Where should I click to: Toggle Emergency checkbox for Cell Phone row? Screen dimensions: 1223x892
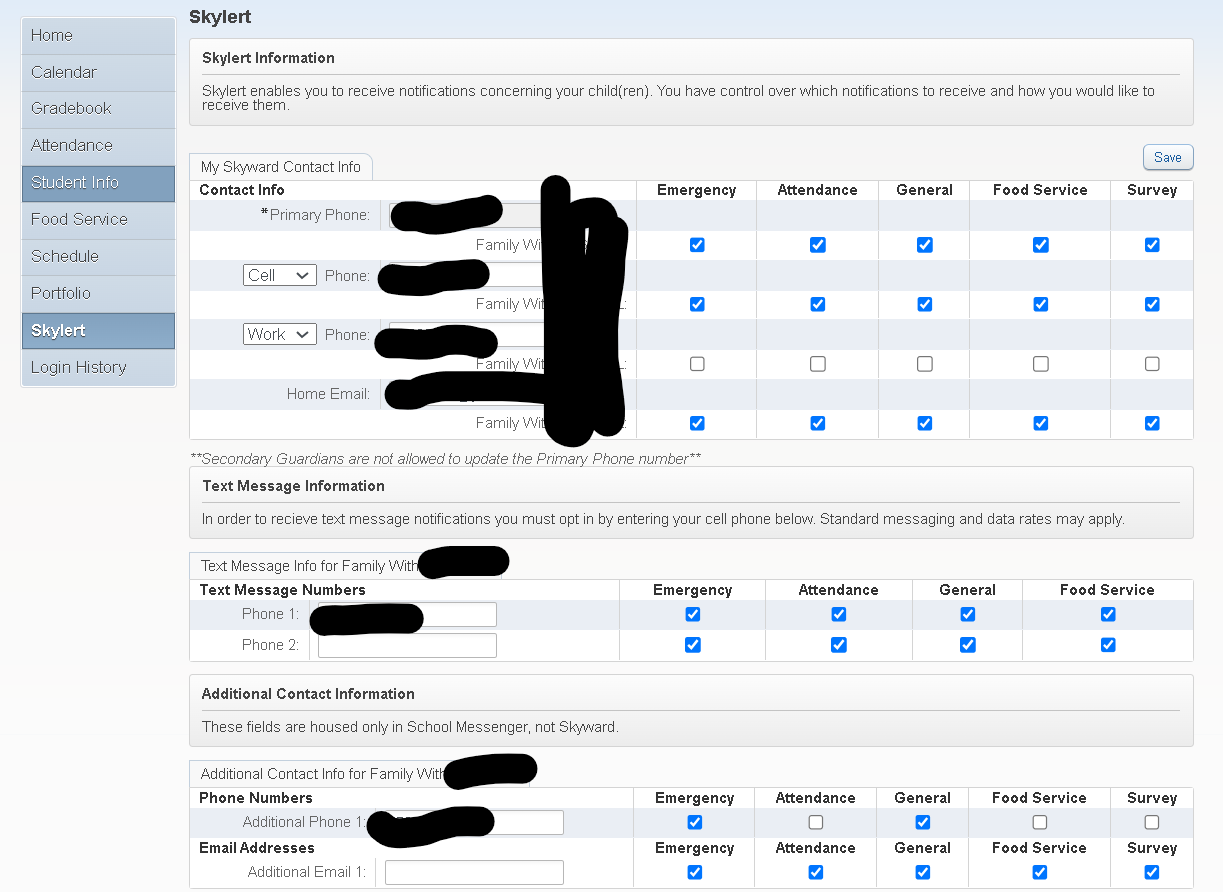pyautogui.click(x=697, y=304)
